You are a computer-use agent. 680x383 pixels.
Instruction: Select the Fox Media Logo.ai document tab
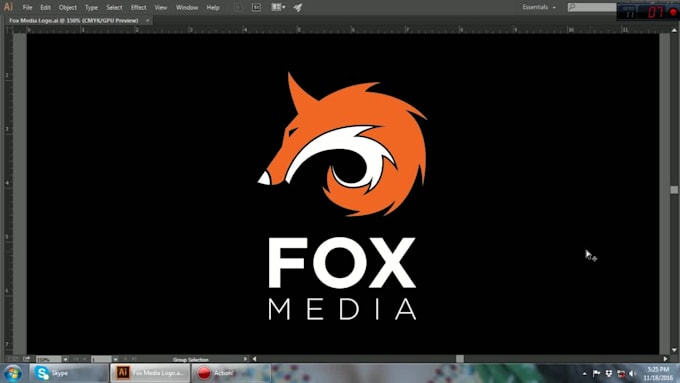[x=74, y=20]
